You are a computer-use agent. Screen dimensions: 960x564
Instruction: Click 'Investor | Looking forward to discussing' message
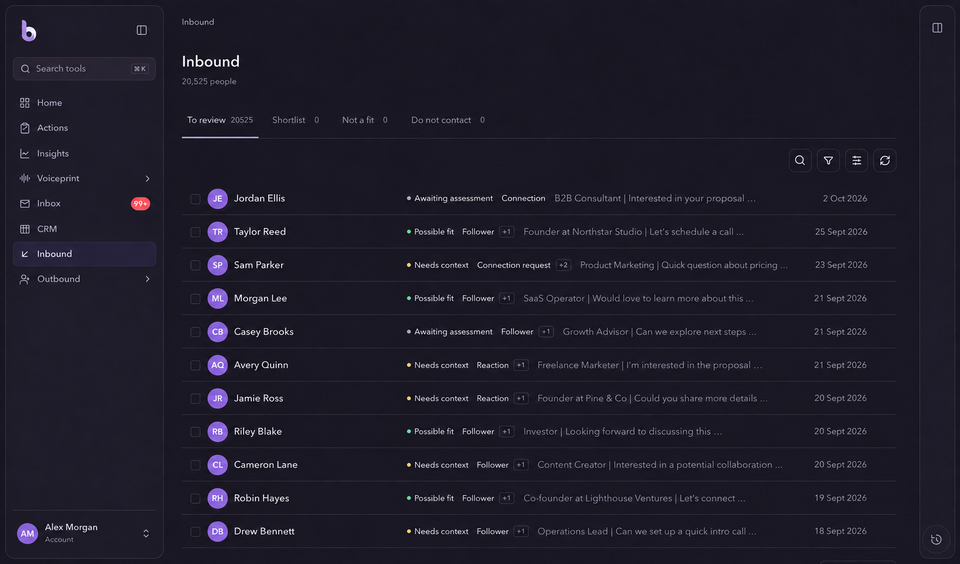tap(622, 432)
